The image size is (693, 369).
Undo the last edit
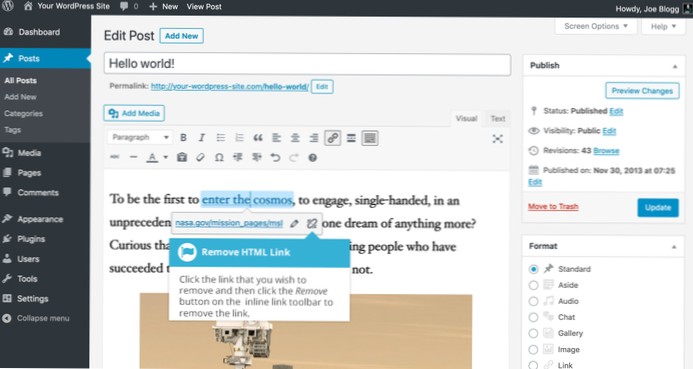(275, 157)
